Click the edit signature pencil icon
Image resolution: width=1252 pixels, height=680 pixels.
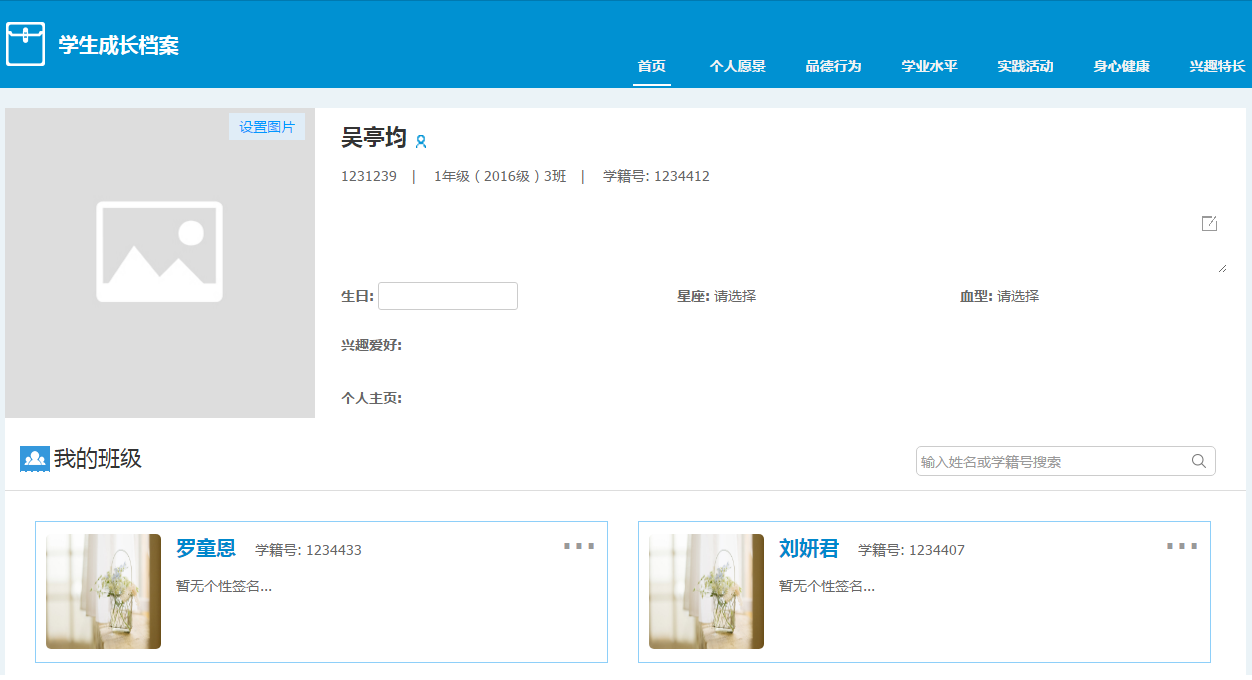(x=1209, y=223)
